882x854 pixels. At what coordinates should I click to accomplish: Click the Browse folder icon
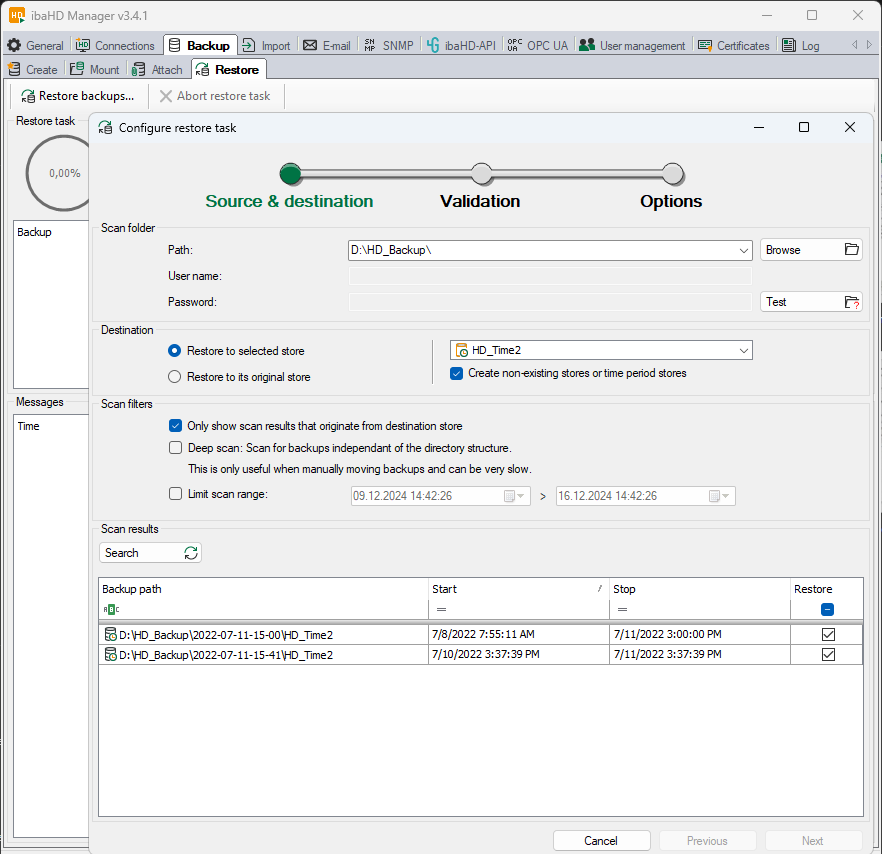coord(851,250)
